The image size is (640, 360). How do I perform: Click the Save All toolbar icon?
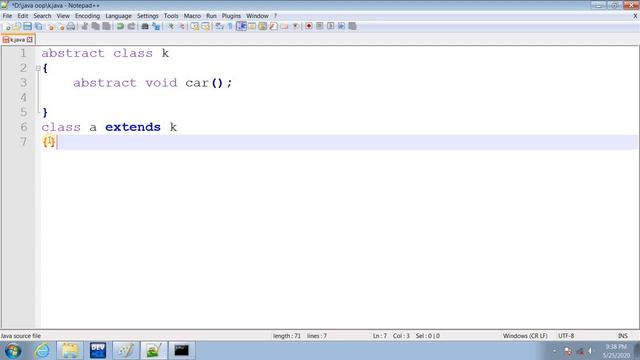[x=39, y=27]
